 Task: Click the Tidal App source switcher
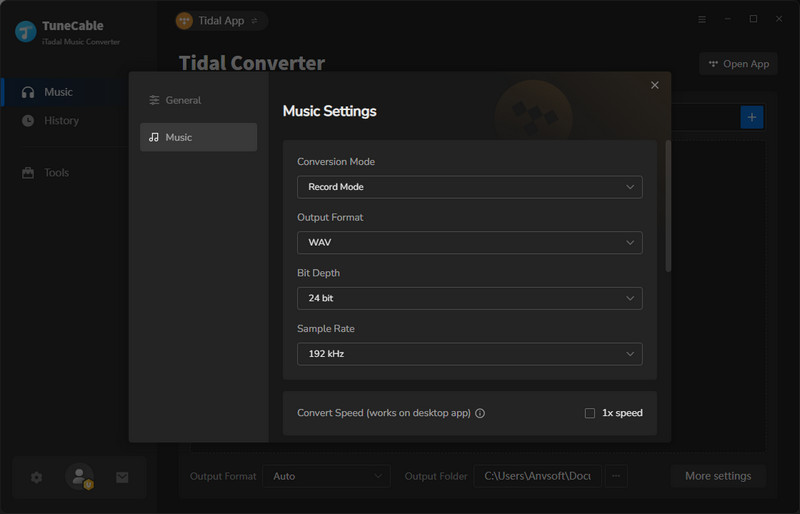coord(221,21)
